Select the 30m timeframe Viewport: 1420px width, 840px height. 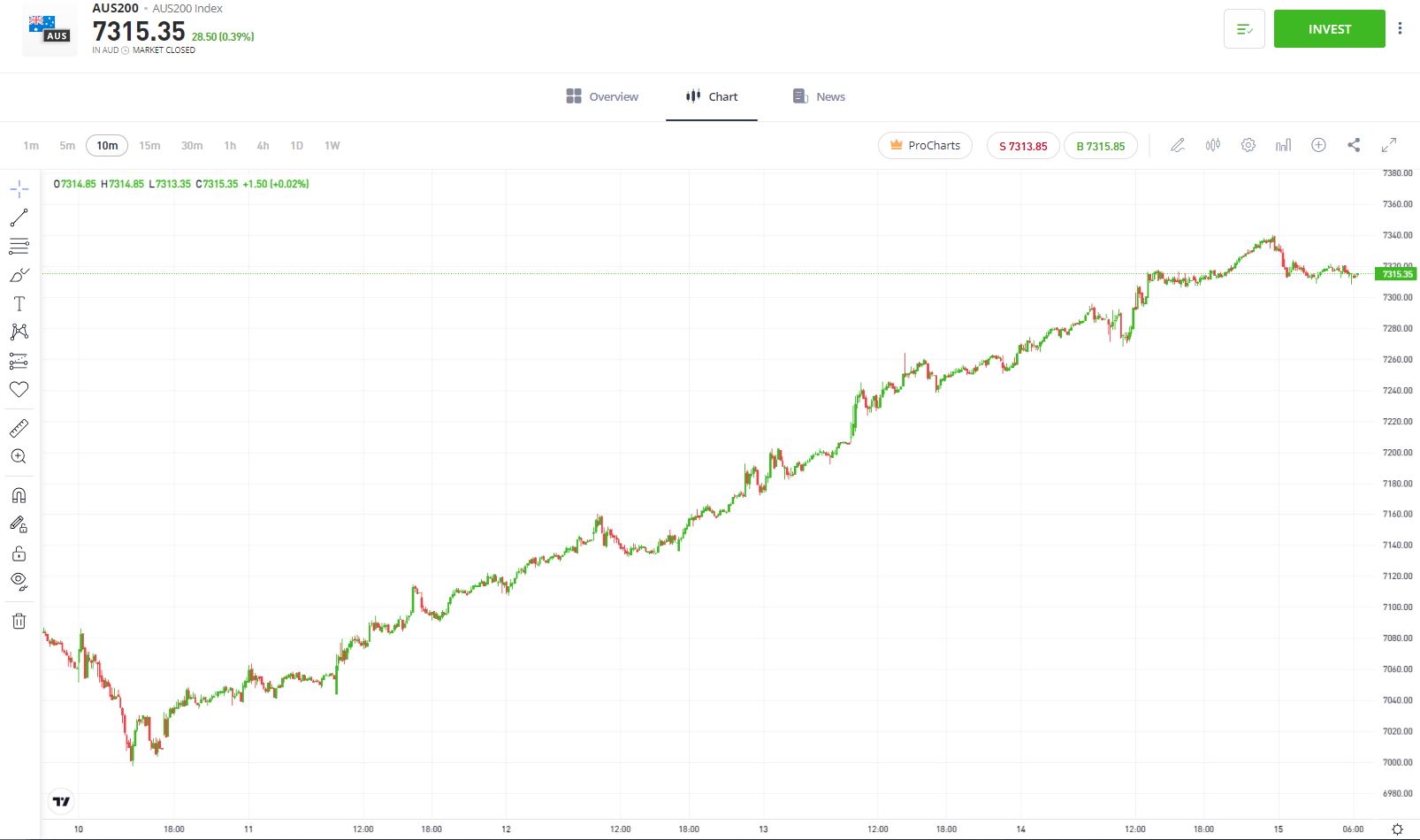coord(192,146)
